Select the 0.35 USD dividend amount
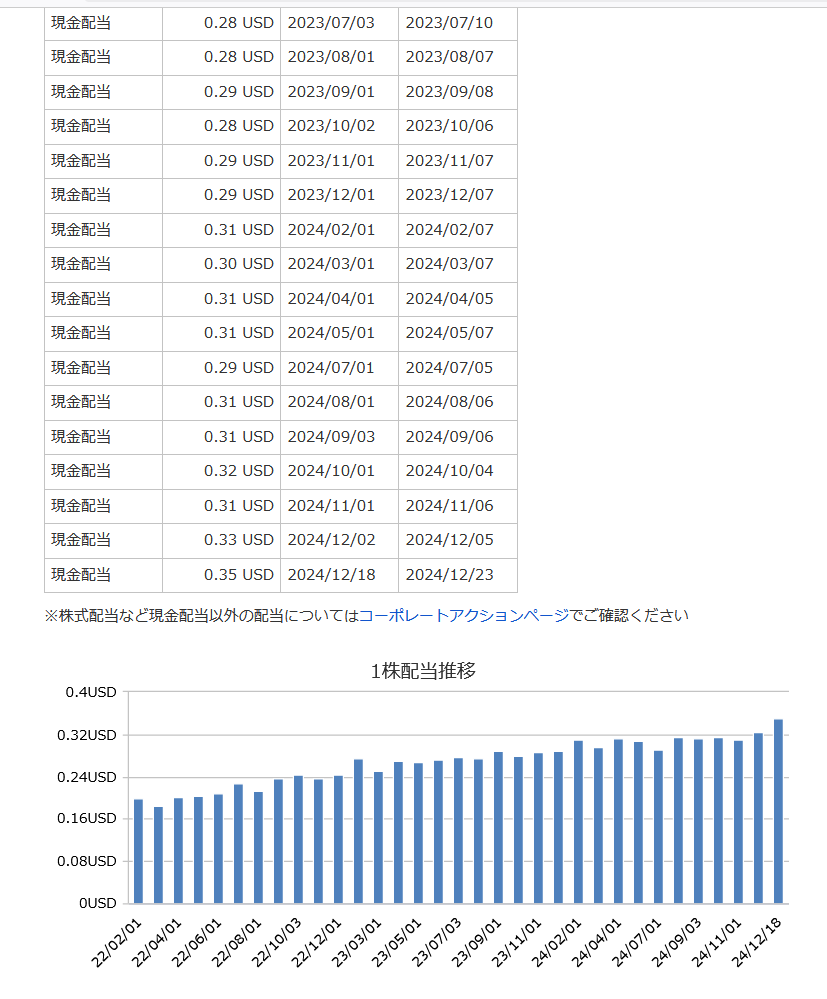 pos(241,575)
